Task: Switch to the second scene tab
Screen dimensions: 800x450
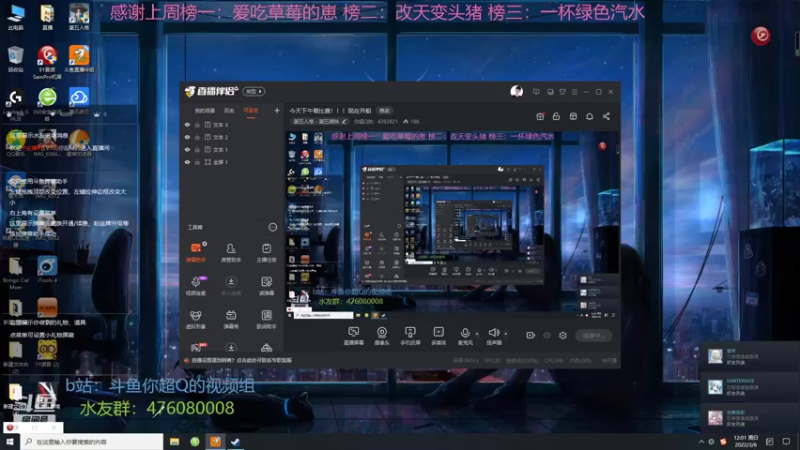Action: coord(229,111)
